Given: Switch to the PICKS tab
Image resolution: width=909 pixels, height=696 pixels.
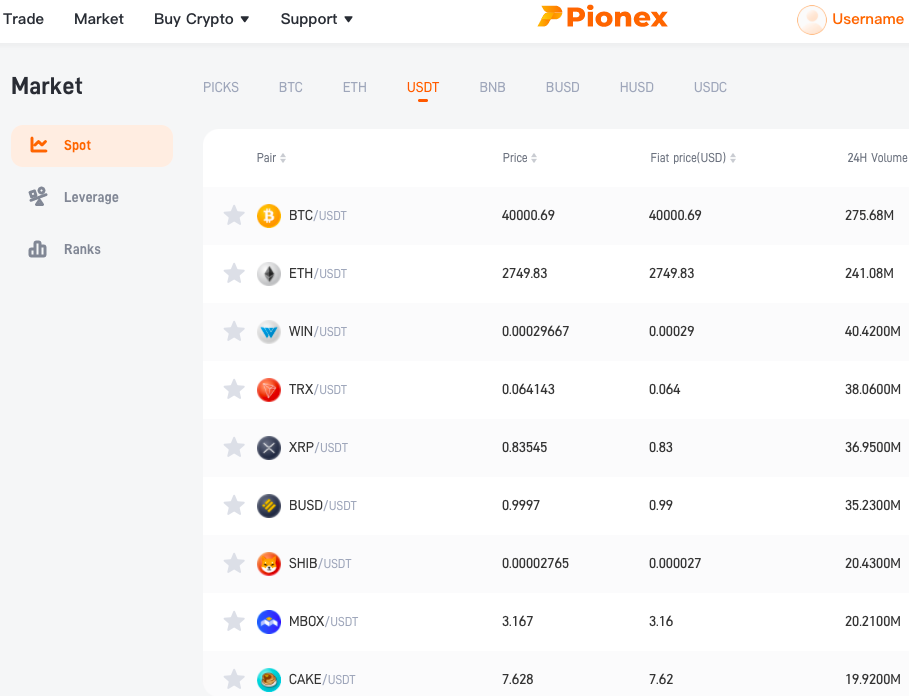Looking at the screenshot, I should click(x=221, y=88).
